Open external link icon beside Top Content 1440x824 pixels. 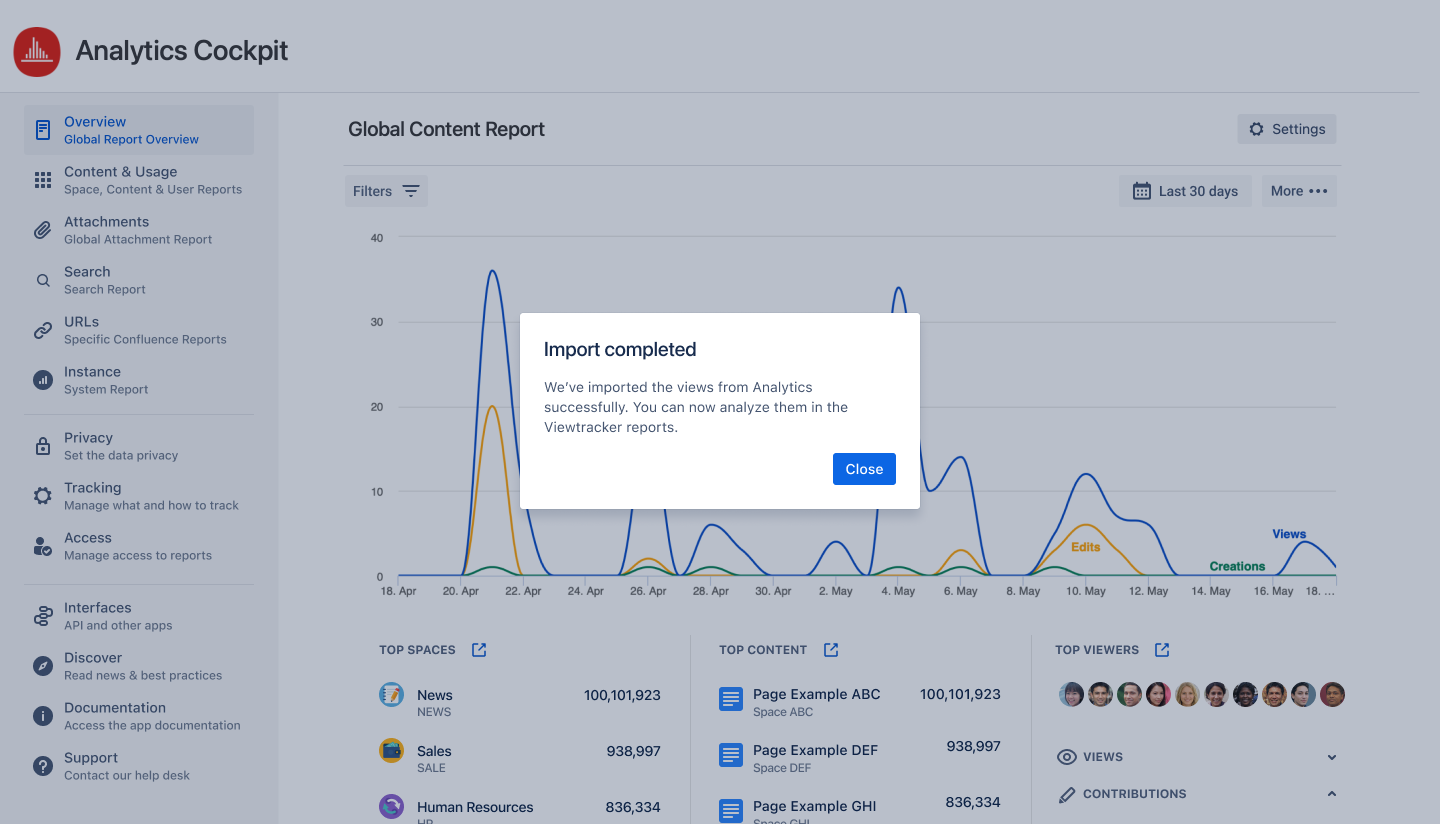tap(831, 650)
